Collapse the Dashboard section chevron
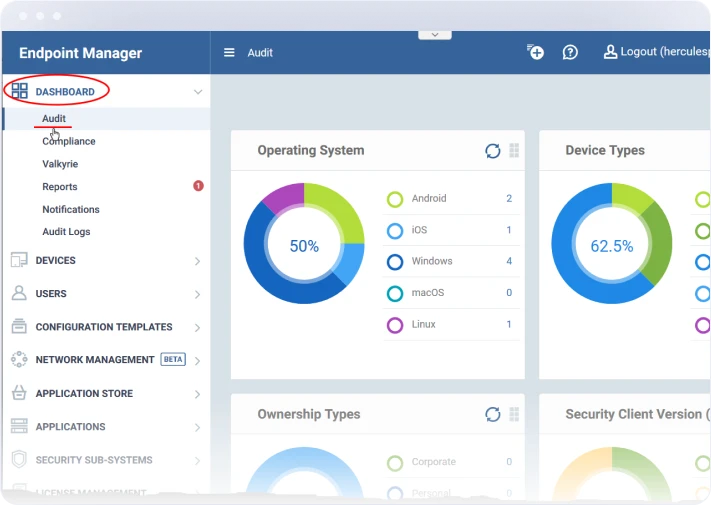The image size is (711, 505). tap(197, 92)
